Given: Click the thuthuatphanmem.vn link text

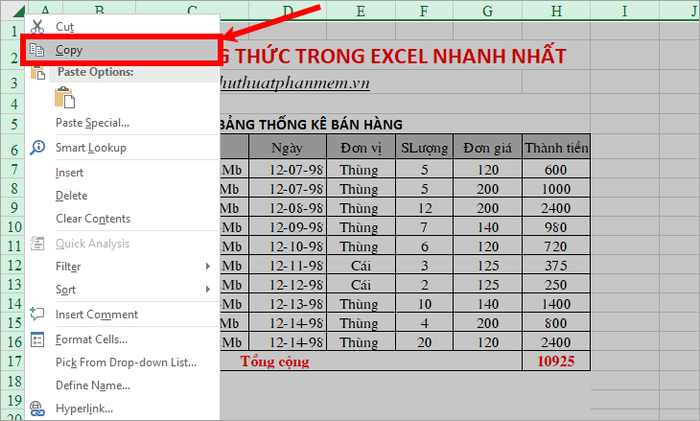Looking at the screenshot, I should point(295,83).
